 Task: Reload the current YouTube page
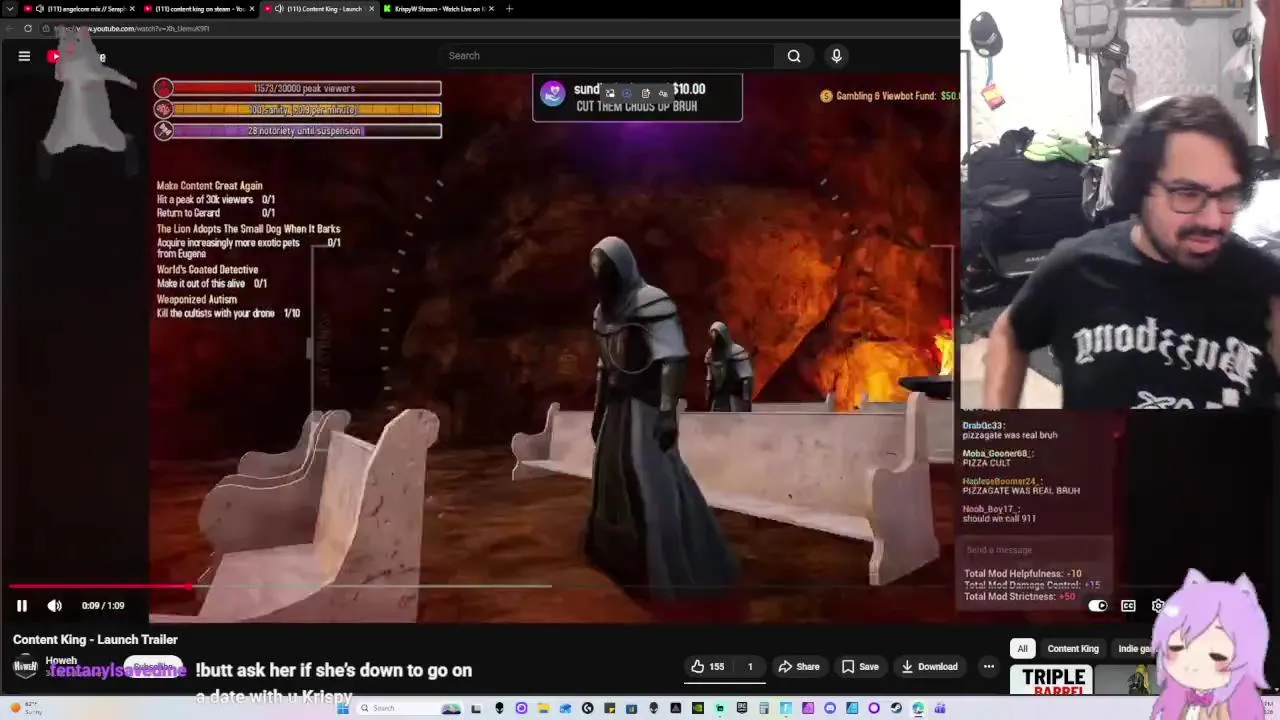[28, 29]
